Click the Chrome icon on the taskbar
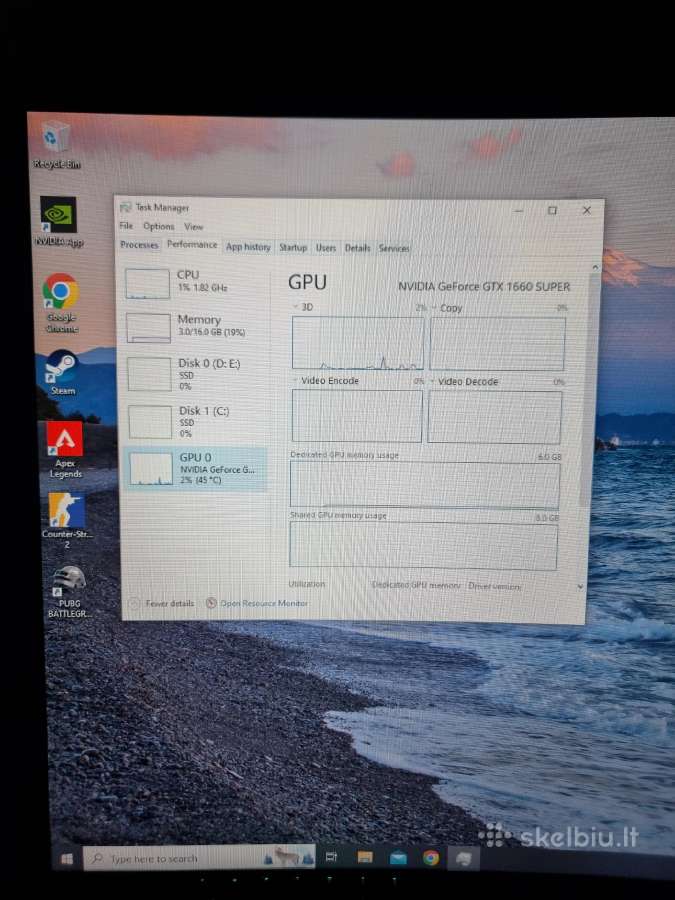The width and height of the screenshot is (675, 900). 430,858
